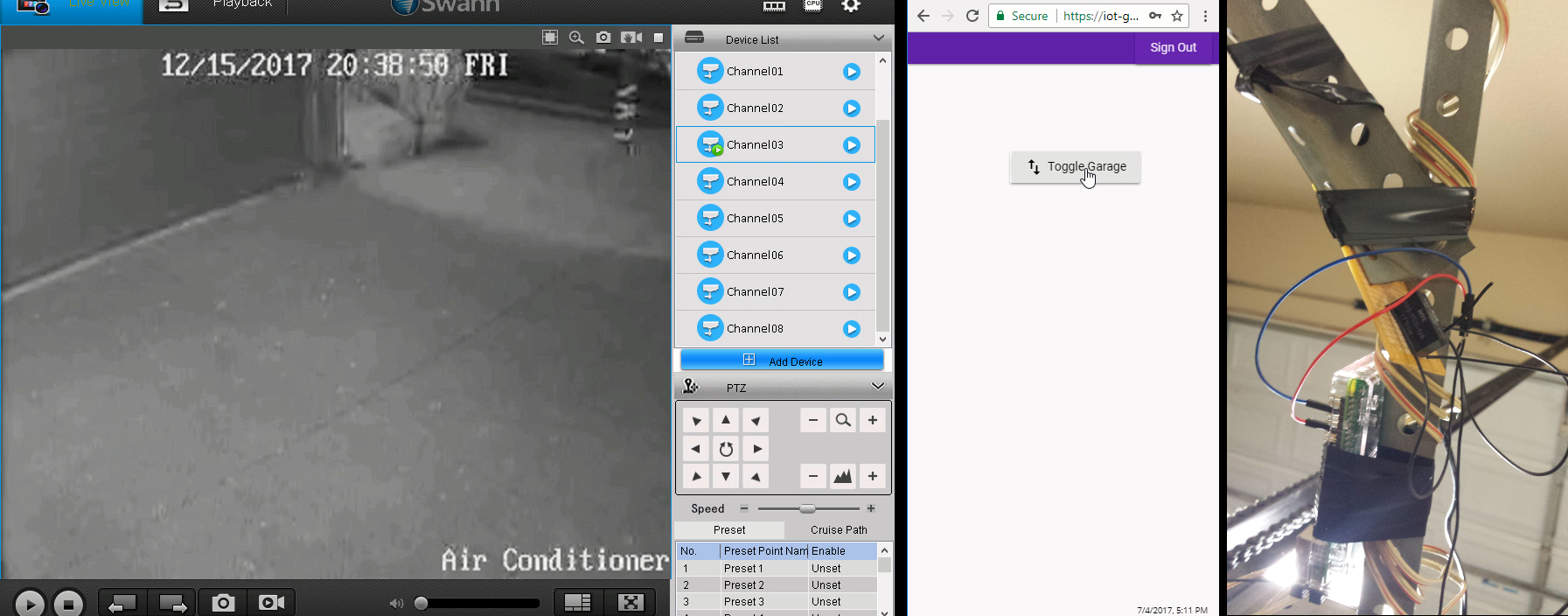
Task: Click PTZ zoom in plus button
Action: [x=873, y=420]
